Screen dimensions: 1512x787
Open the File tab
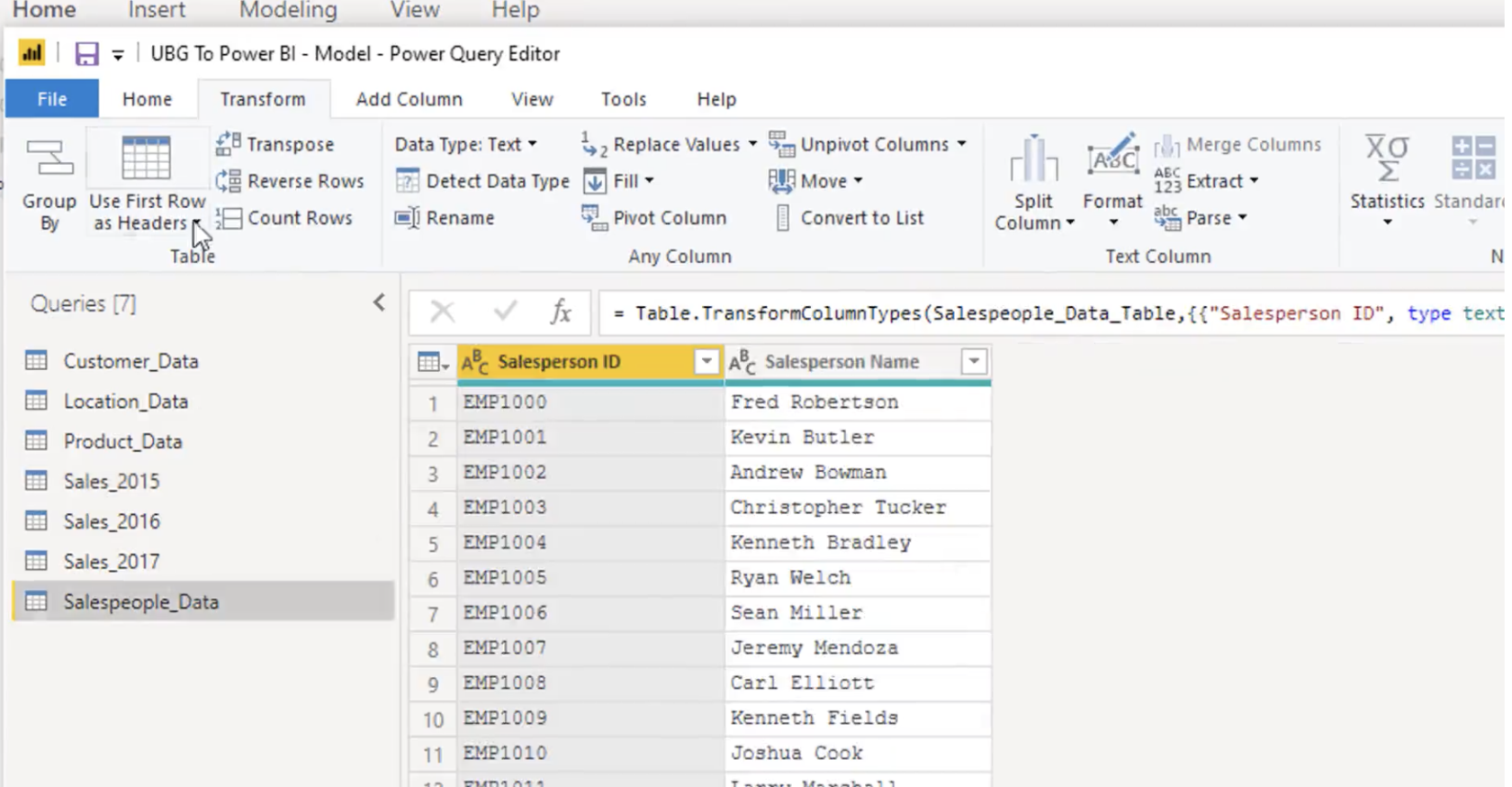[52, 99]
